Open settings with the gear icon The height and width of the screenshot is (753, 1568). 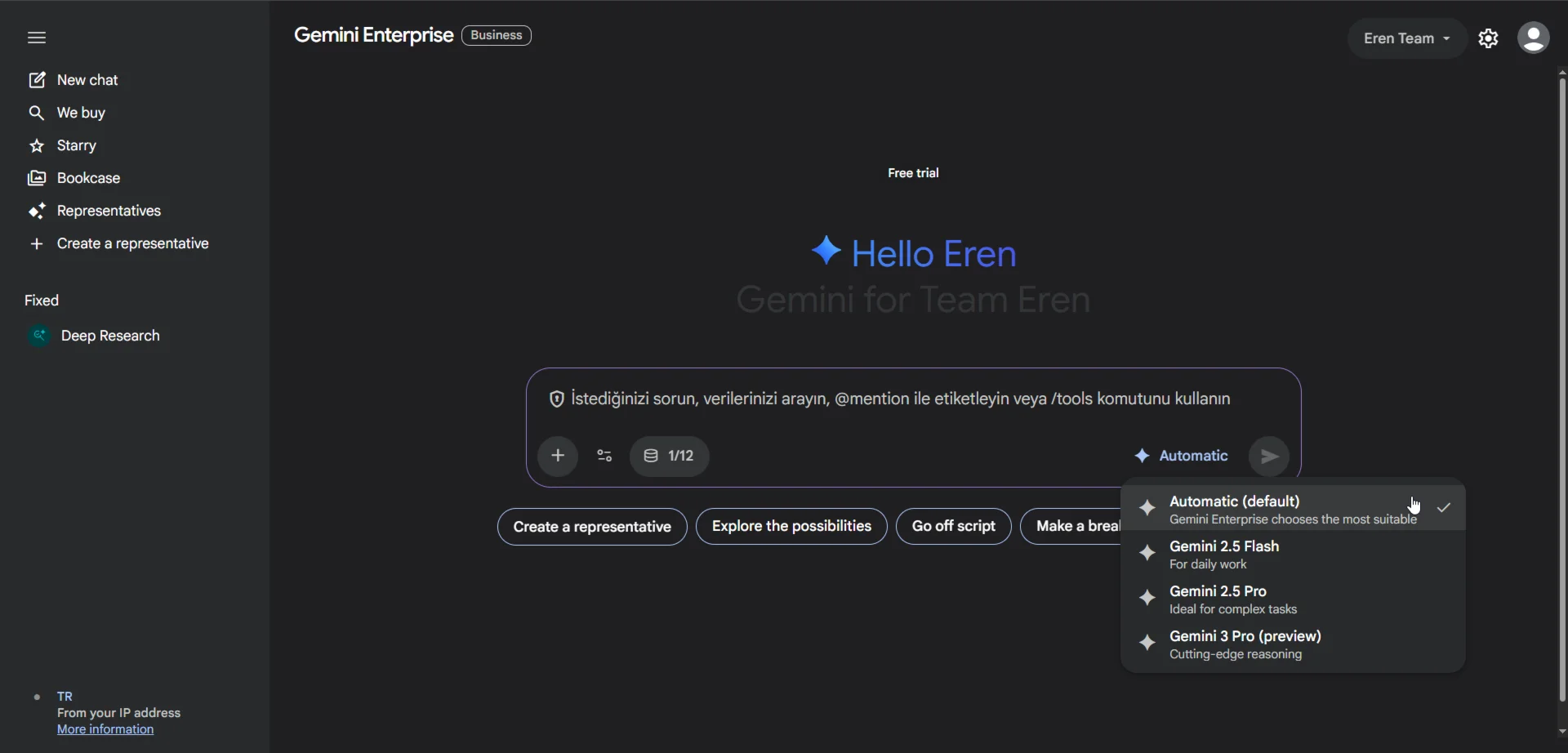click(x=1489, y=38)
